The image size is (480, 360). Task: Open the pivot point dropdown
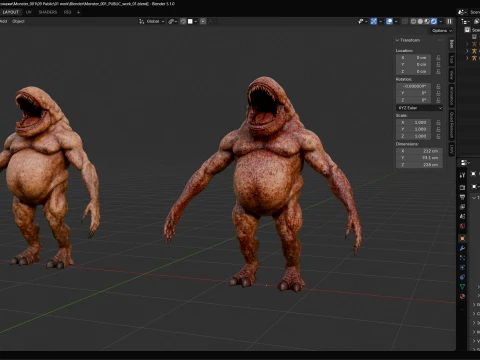click(x=173, y=21)
